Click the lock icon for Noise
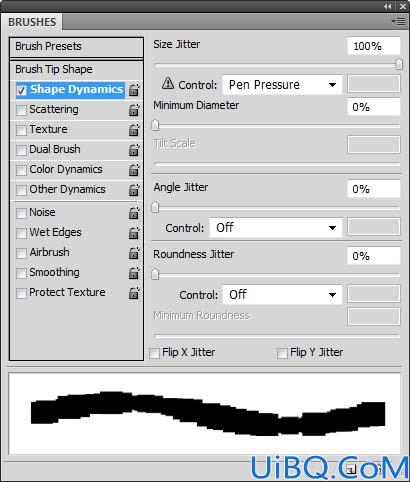Viewport: 410px width, 482px height. point(134,213)
